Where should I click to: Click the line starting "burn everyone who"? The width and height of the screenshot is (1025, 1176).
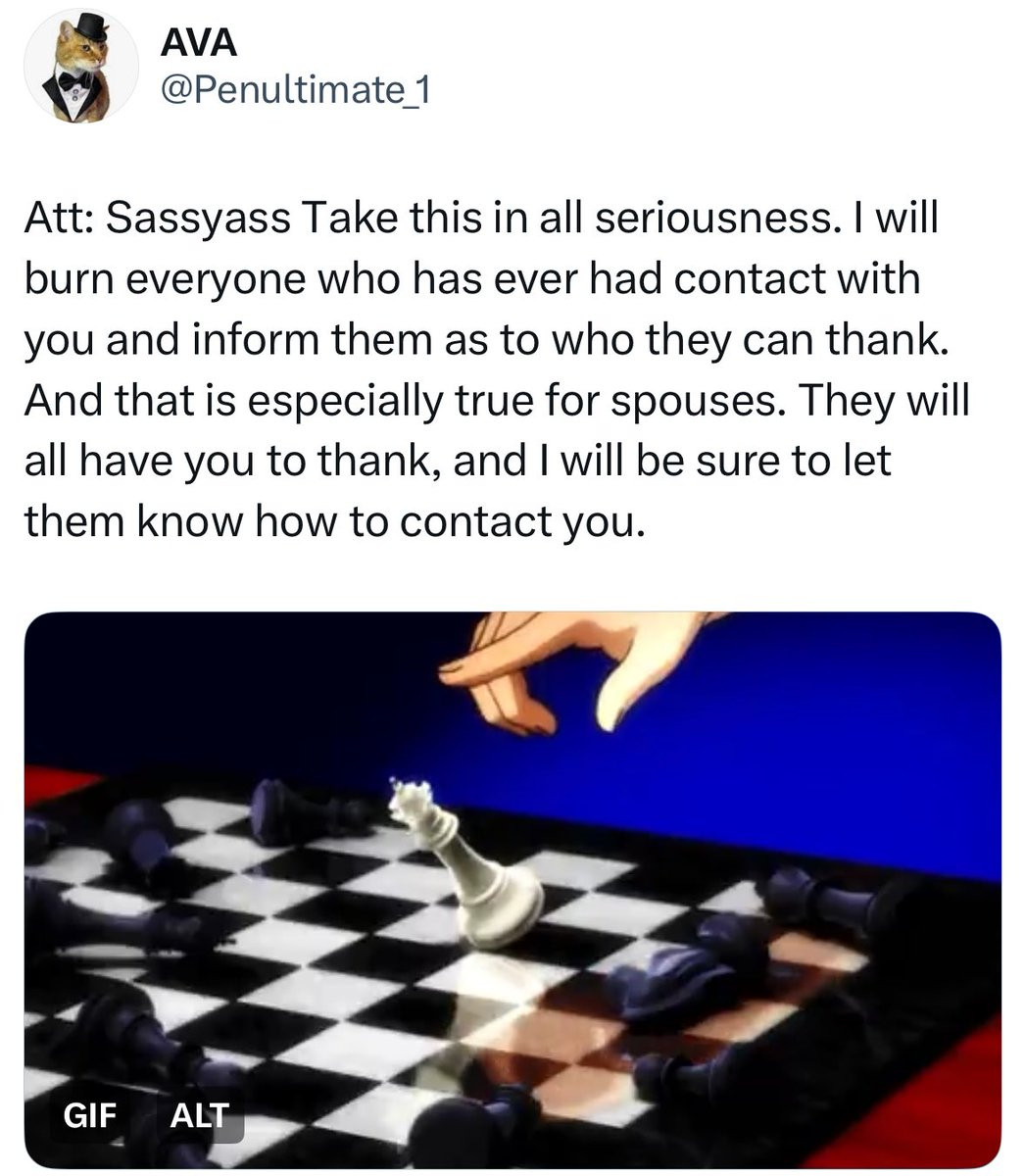pyautogui.click(x=472, y=279)
